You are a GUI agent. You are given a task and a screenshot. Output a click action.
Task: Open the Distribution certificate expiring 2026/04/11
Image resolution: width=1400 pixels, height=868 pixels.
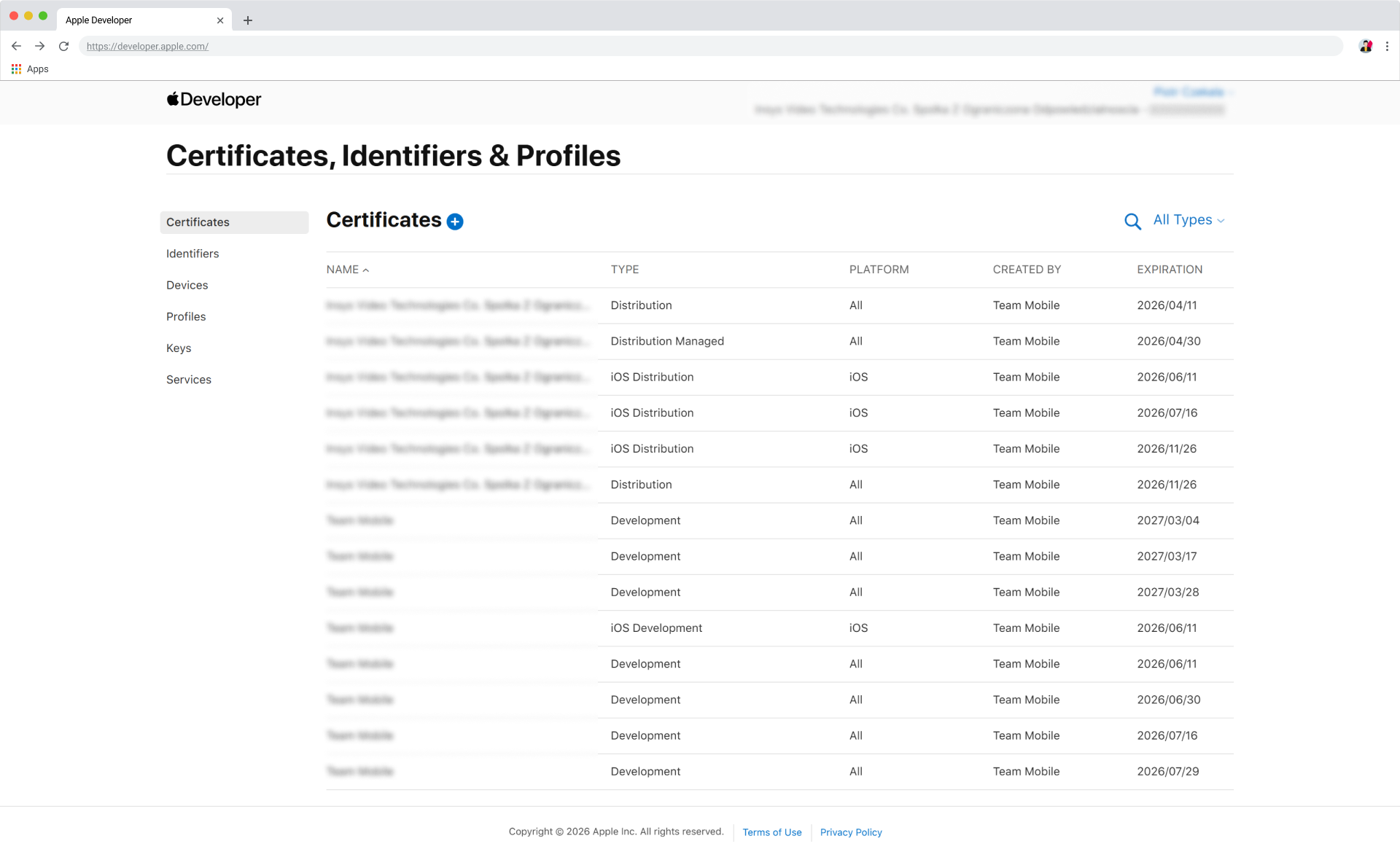pos(780,305)
